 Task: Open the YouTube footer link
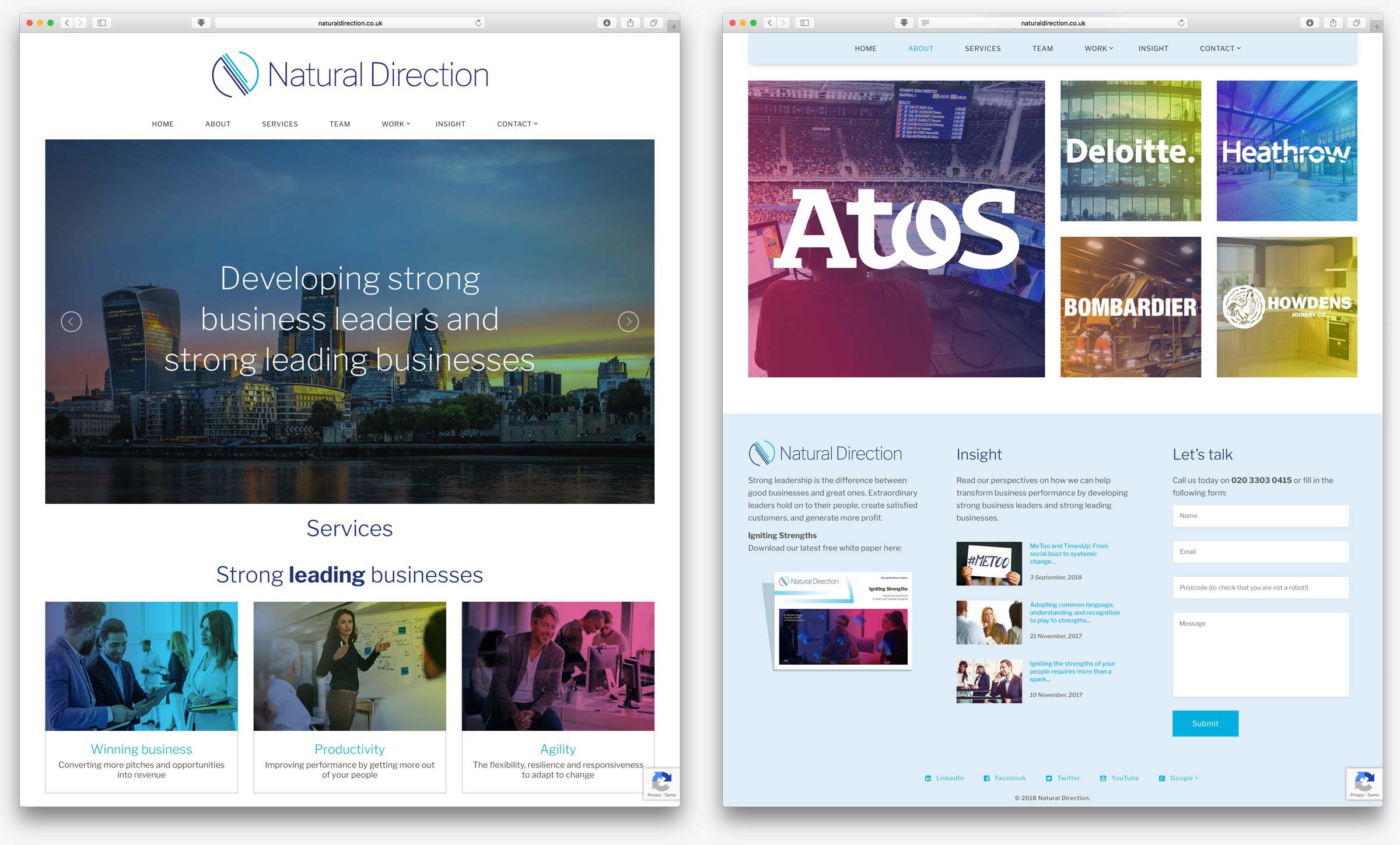1119,778
